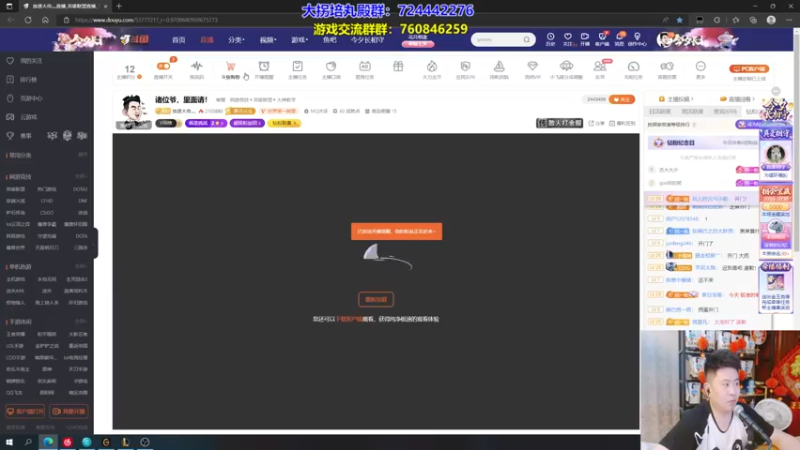The image size is (800, 450).
Task: Select the 今夕长相守 navigation tab
Action: pos(367,40)
